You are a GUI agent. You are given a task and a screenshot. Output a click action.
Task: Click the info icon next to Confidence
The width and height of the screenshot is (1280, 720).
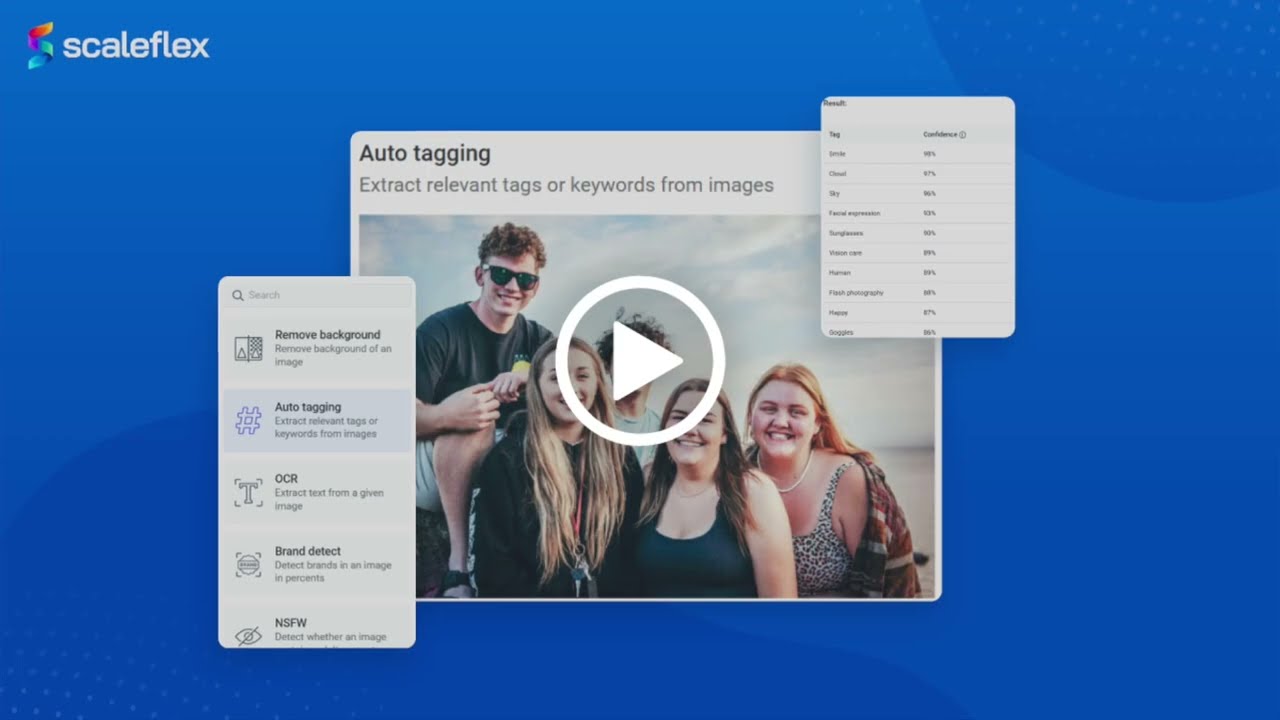click(963, 134)
